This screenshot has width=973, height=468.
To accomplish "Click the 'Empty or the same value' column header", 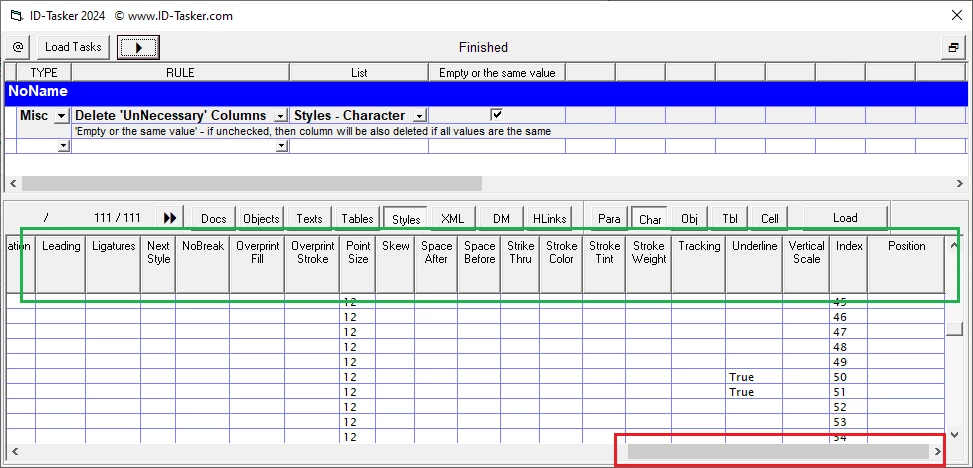I will 497,73.
